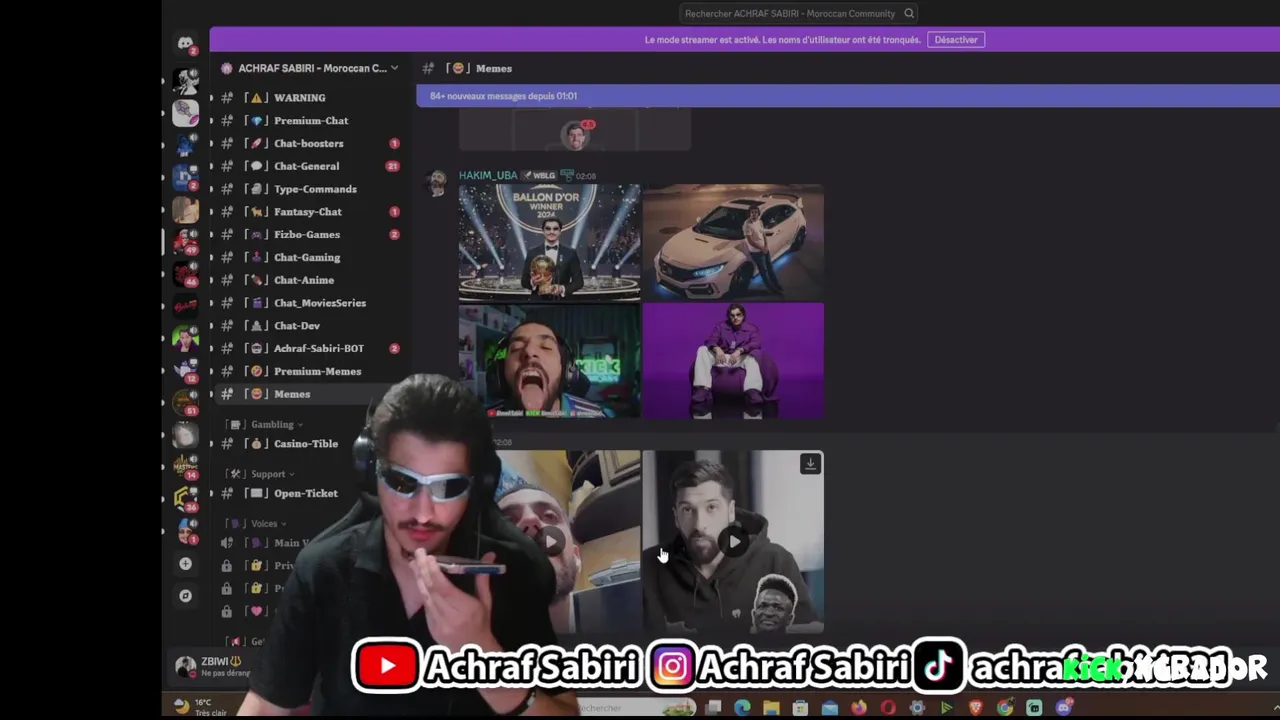Open the purple background image thumbnail

(733, 360)
